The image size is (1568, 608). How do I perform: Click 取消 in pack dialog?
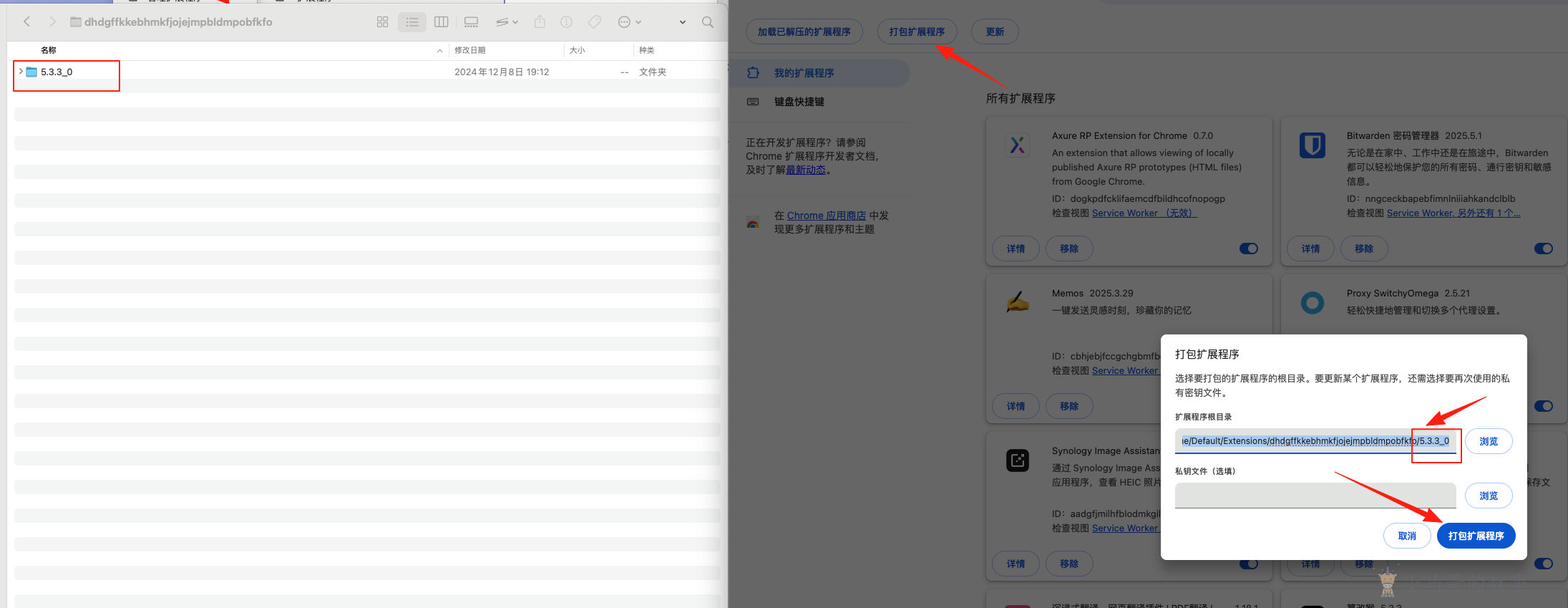(x=1407, y=536)
